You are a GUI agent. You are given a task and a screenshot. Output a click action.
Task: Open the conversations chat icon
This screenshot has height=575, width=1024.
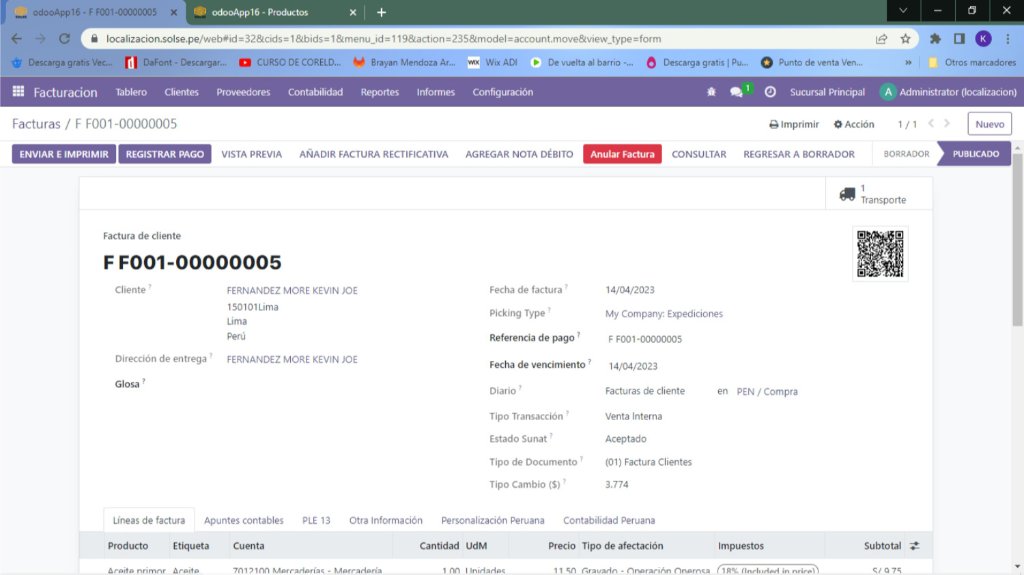click(x=738, y=92)
